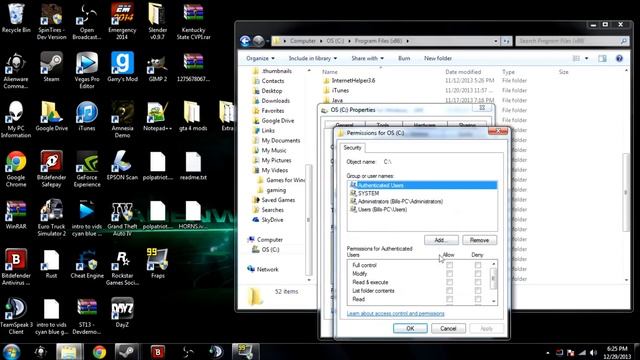Select Garry's Mod desktop icon
This screenshot has height=360, width=640.
122,67
